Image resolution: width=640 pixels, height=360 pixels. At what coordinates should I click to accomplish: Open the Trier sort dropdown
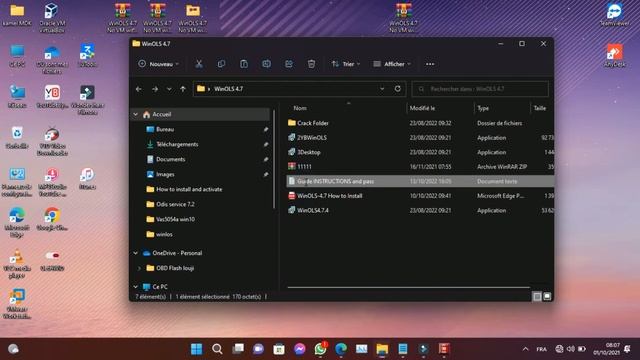(346, 64)
